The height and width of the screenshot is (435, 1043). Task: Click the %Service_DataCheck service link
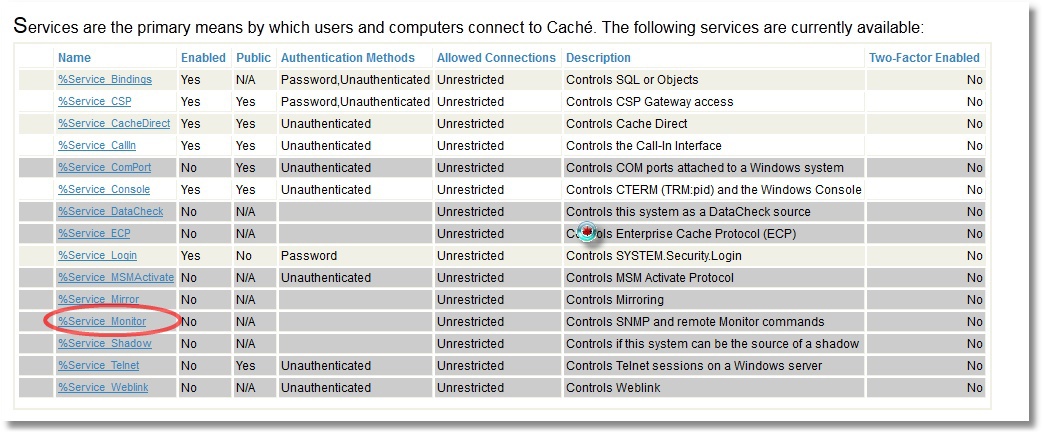point(110,212)
